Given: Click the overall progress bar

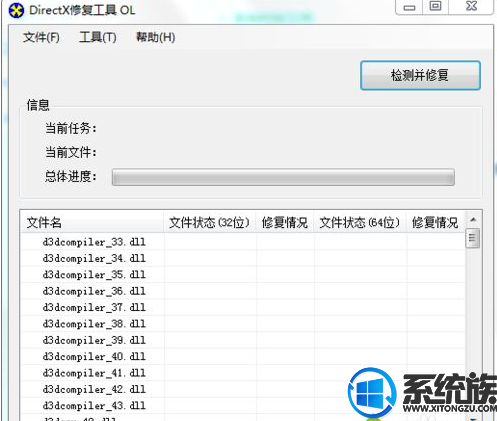Looking at the screenshot, I should pyautogui.click(x=283, y=177).
